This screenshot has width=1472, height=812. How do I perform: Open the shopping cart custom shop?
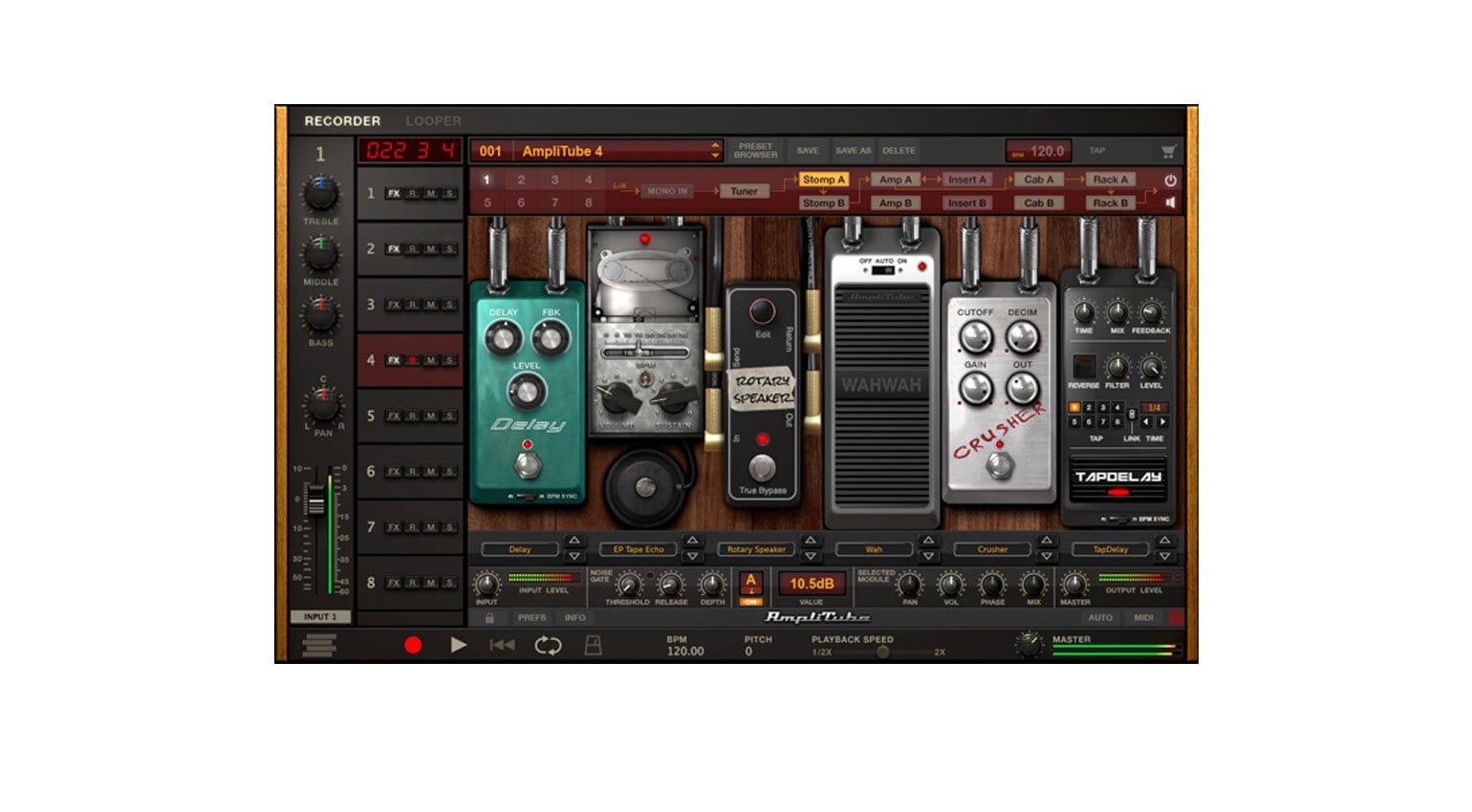point(1168,151)
